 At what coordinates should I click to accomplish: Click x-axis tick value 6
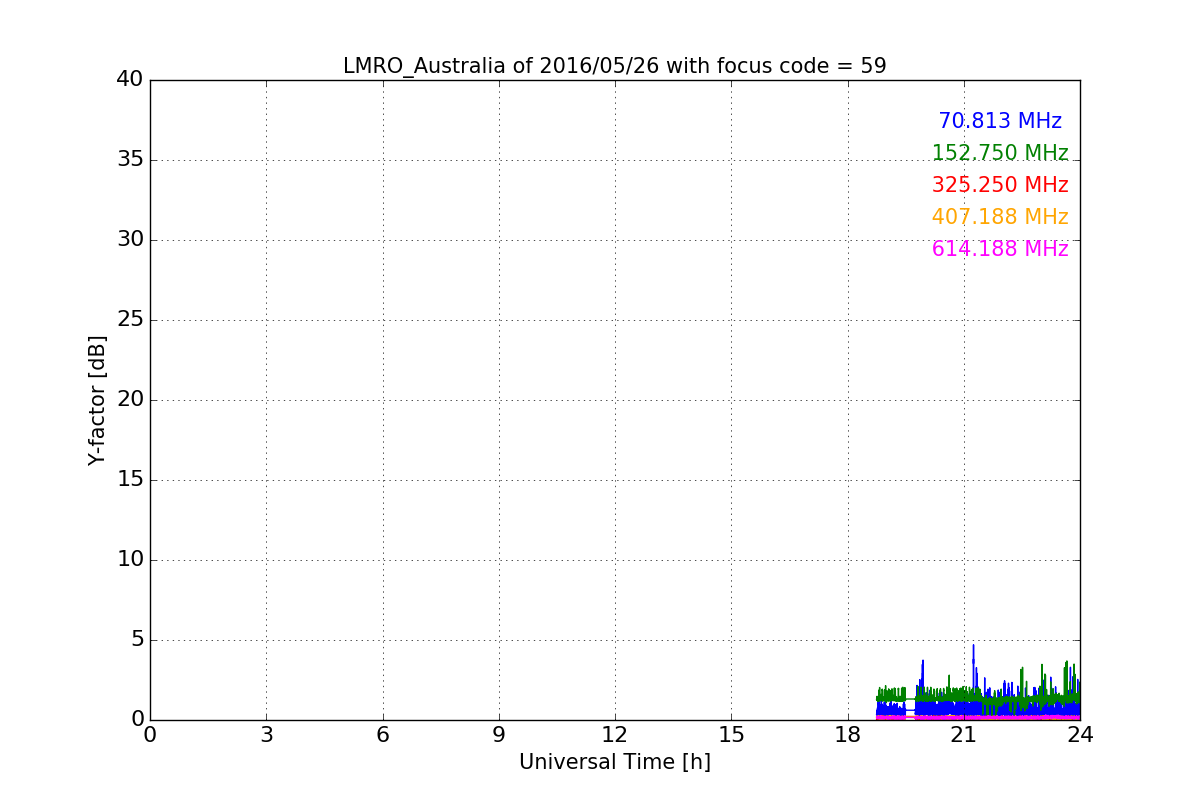coord(382,735)
